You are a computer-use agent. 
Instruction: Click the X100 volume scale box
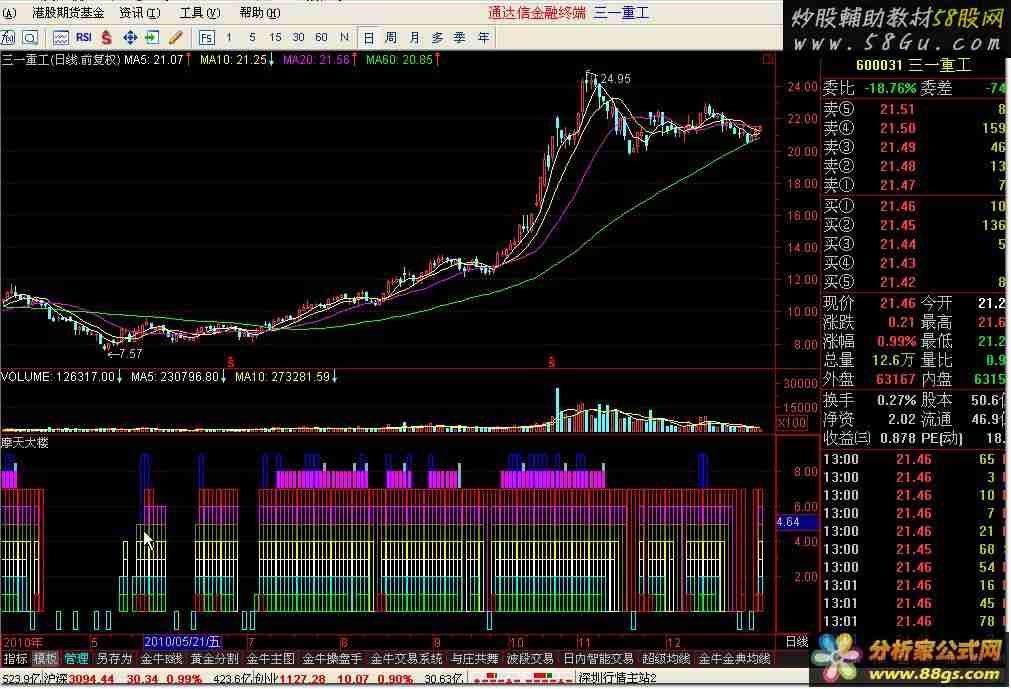pyautogui.click(x=792, y=423)
